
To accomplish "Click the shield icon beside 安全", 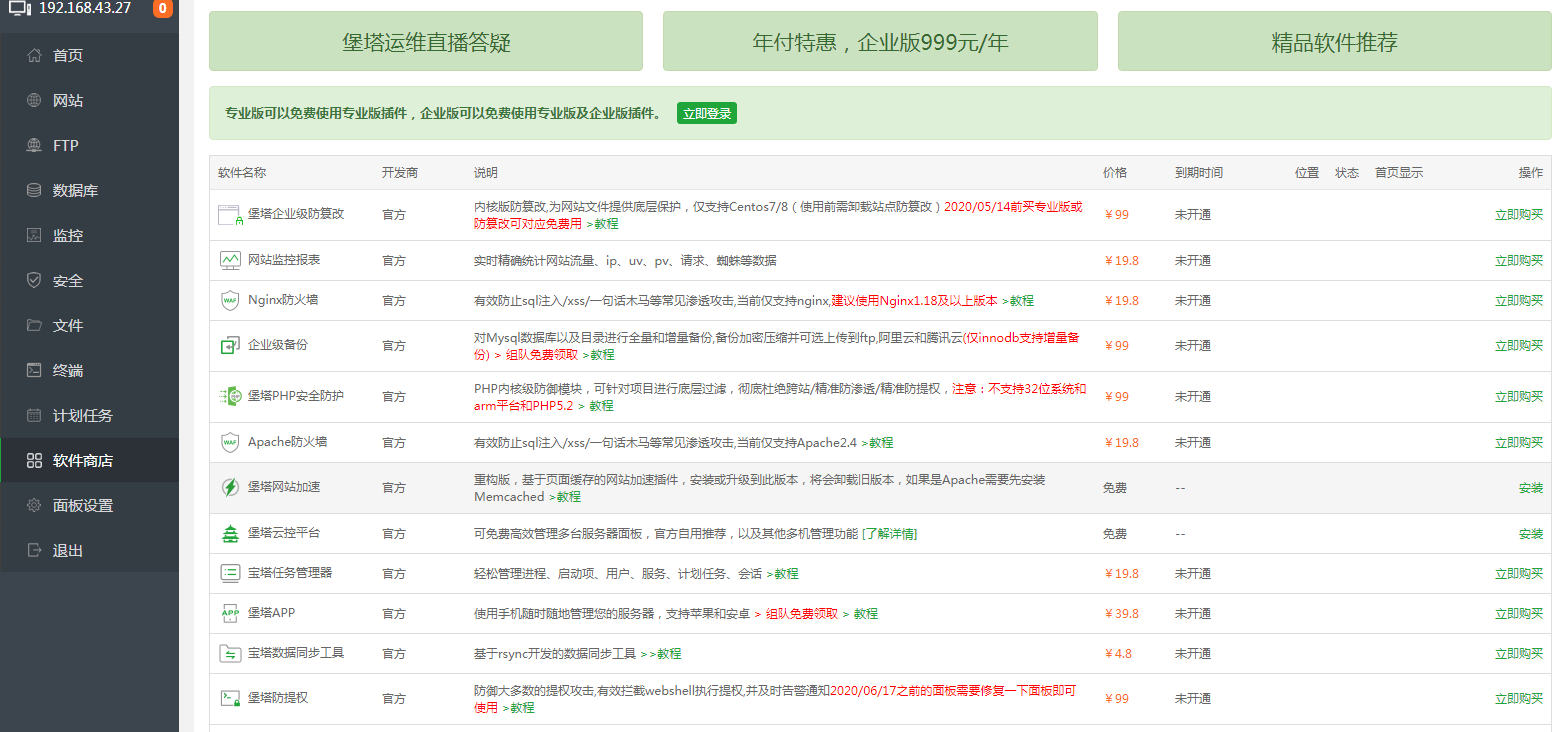I will pos(34,280).
